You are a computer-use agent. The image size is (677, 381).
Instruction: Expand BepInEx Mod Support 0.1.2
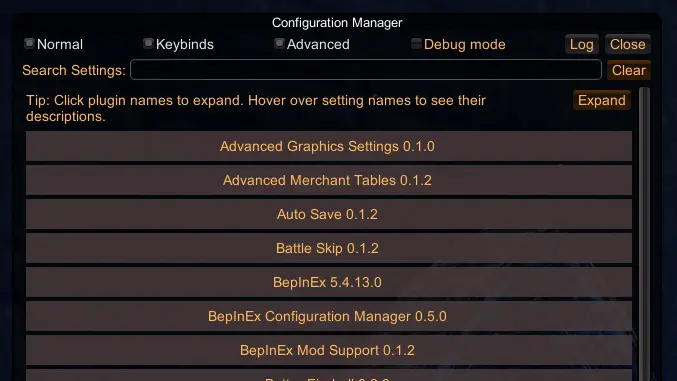pos(329,350)
